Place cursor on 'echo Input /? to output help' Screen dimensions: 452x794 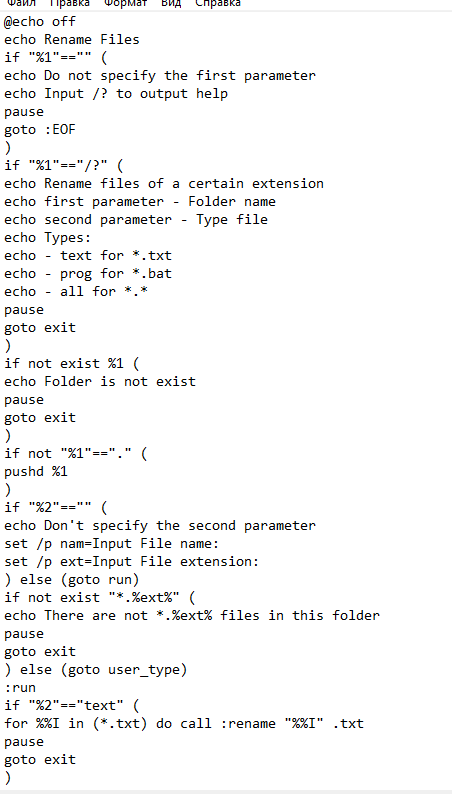pyautogui.click(x=116, y=94)
